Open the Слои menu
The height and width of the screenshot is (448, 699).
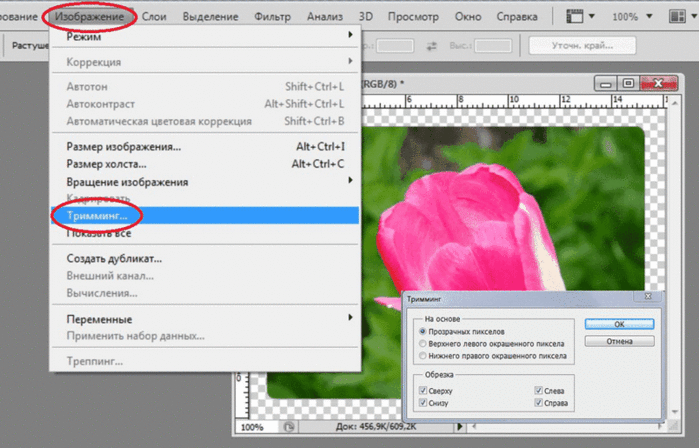point(154,16)
